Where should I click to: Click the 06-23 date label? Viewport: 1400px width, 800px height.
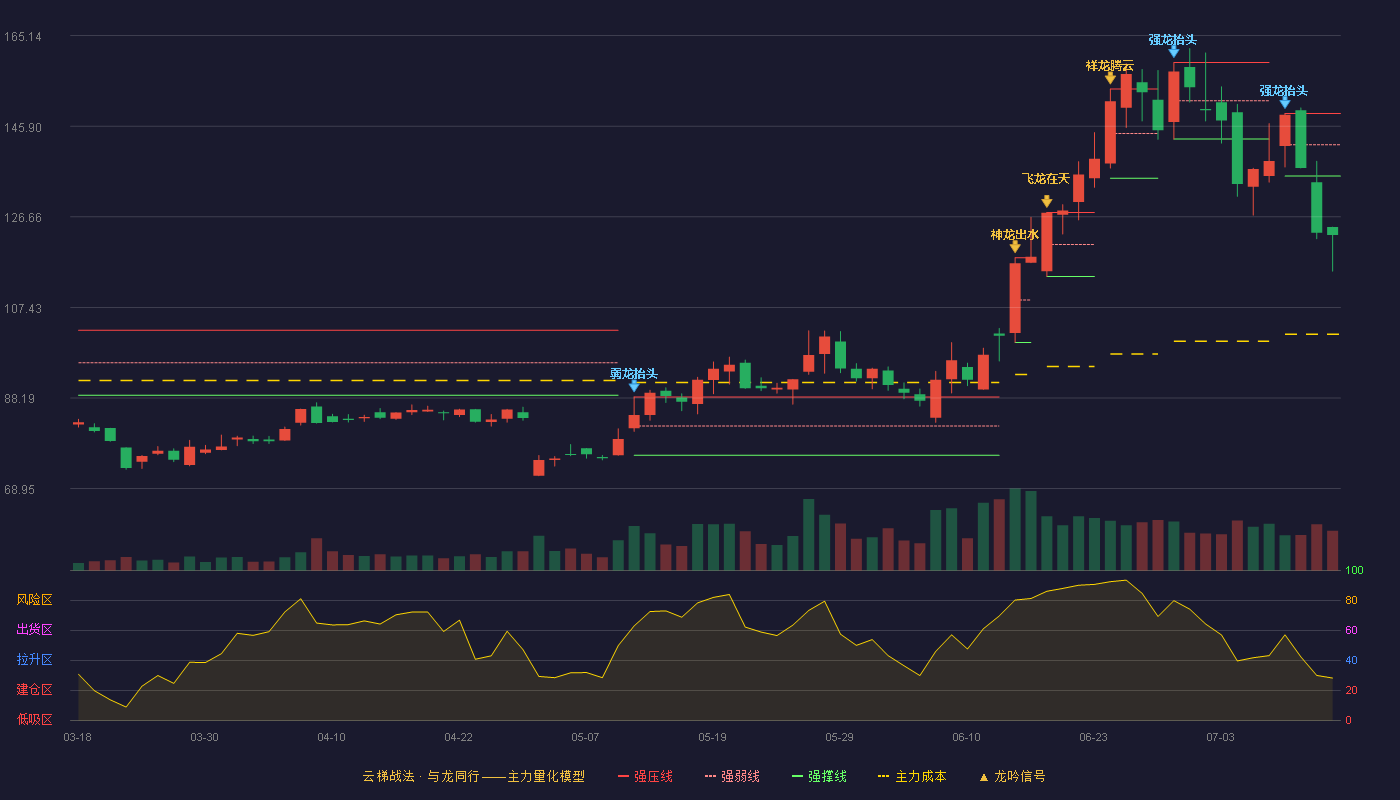click(x=1093, y=737)
